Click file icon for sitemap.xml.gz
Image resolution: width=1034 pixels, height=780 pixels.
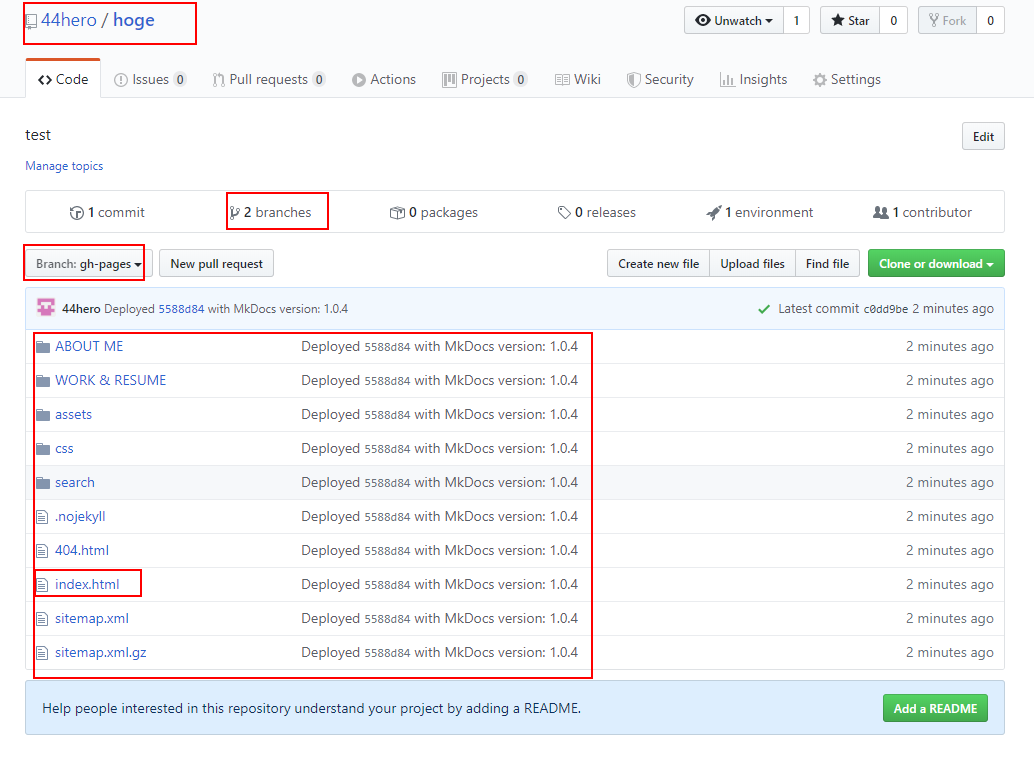(42, 653)
